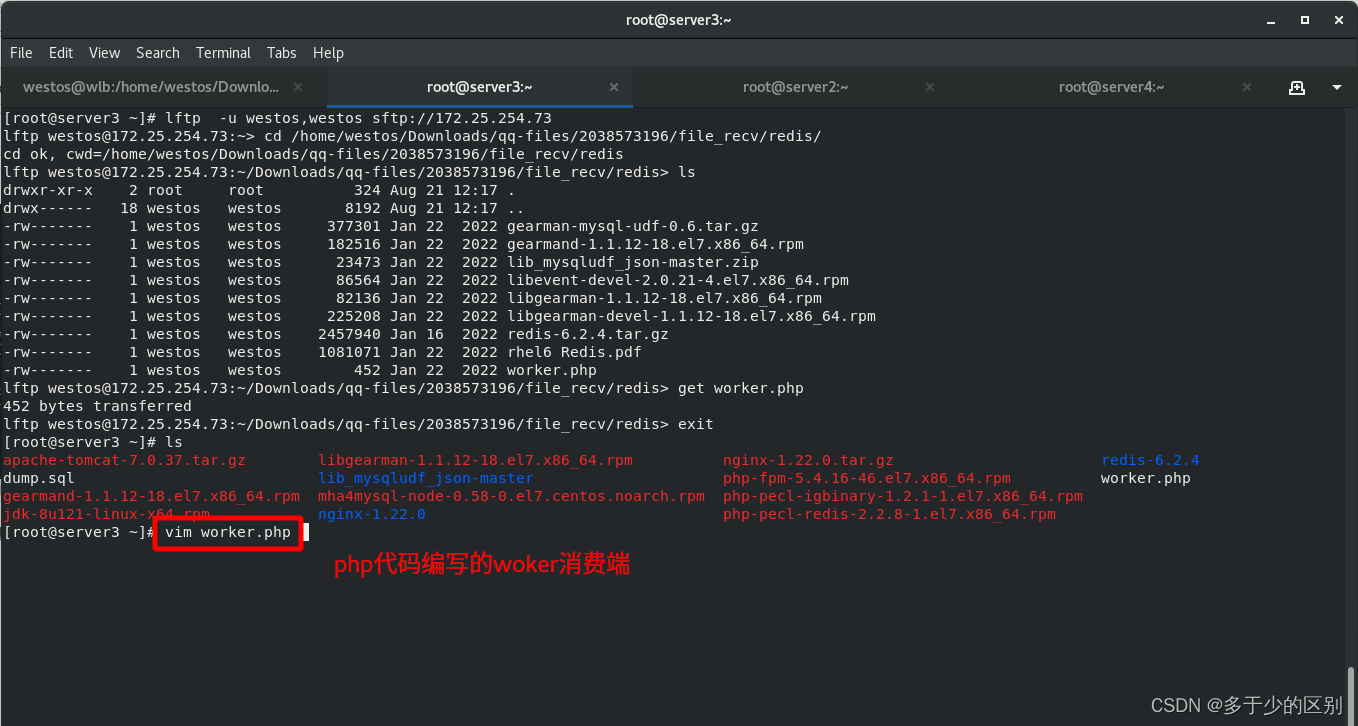This screenshot has width=1358, height=726.
Task: Click the blue lib_mysqludf_json-master directory name
Action: click(x=426, y=478)
